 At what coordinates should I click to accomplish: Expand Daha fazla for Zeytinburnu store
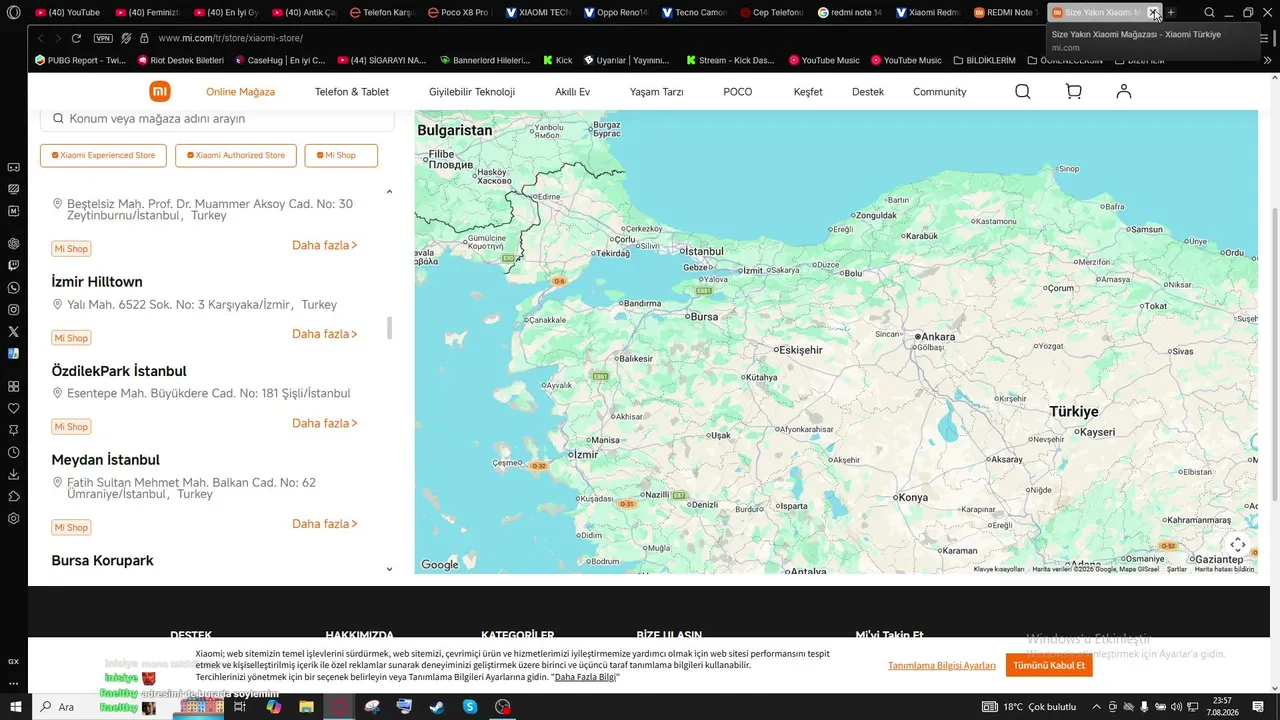[325, 245]
